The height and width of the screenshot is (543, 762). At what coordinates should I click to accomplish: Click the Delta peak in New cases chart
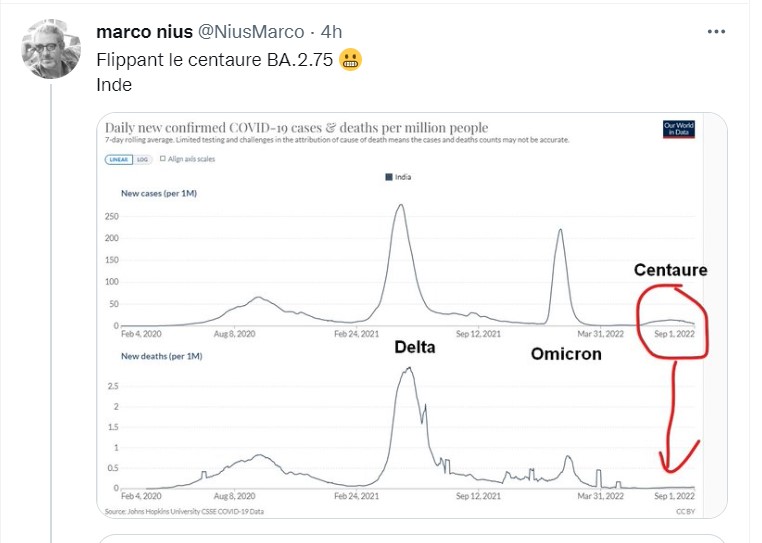tap(400, 206)
